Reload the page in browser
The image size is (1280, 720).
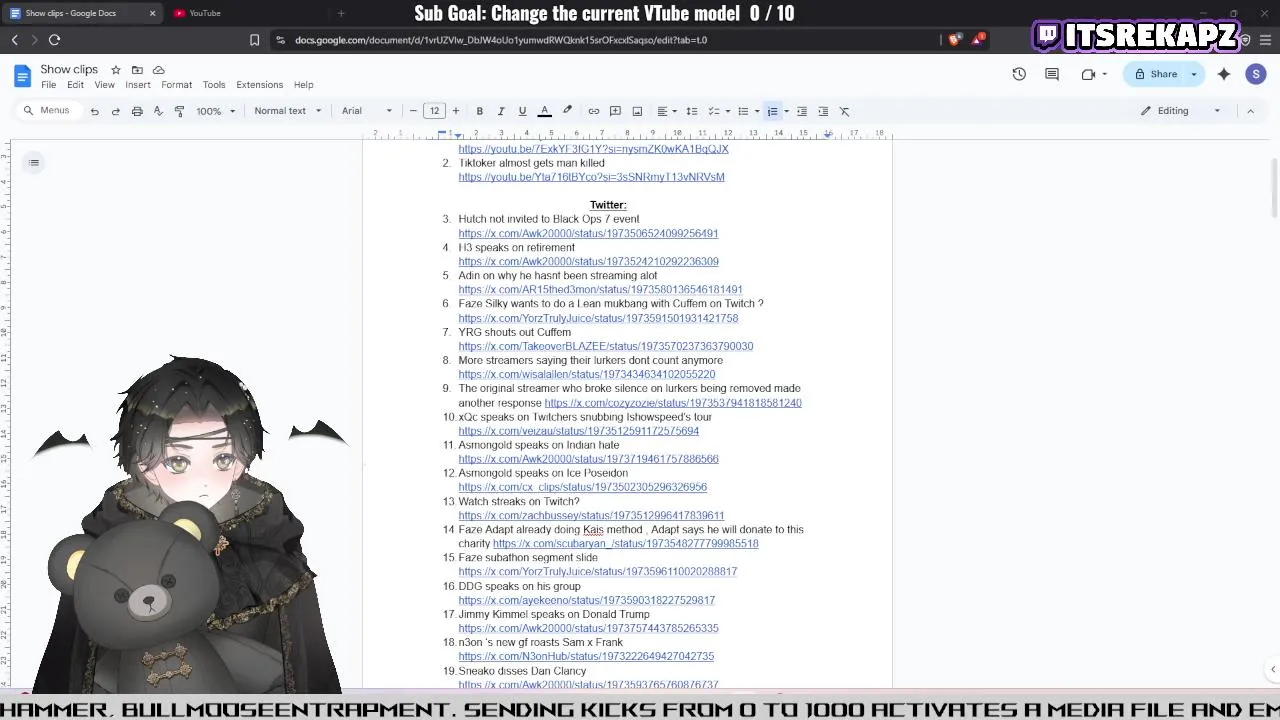click(54, 40)
